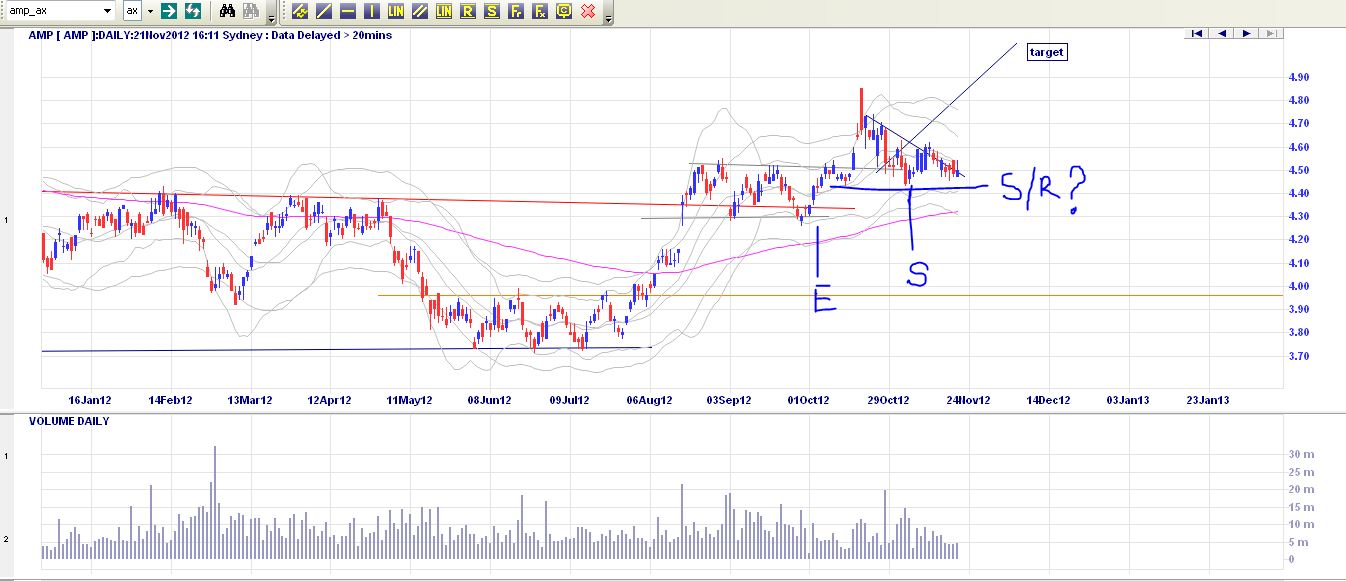
Task: Click the 4.50 price axis label
Action: (1299, 170)
